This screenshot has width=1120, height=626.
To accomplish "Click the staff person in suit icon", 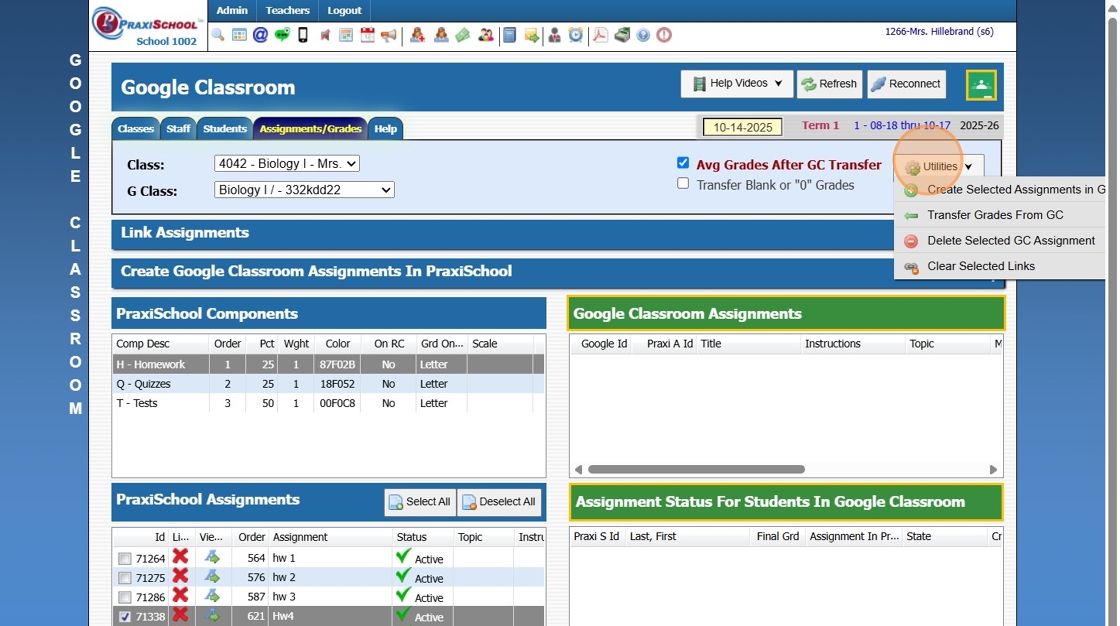I will (554, 35).
